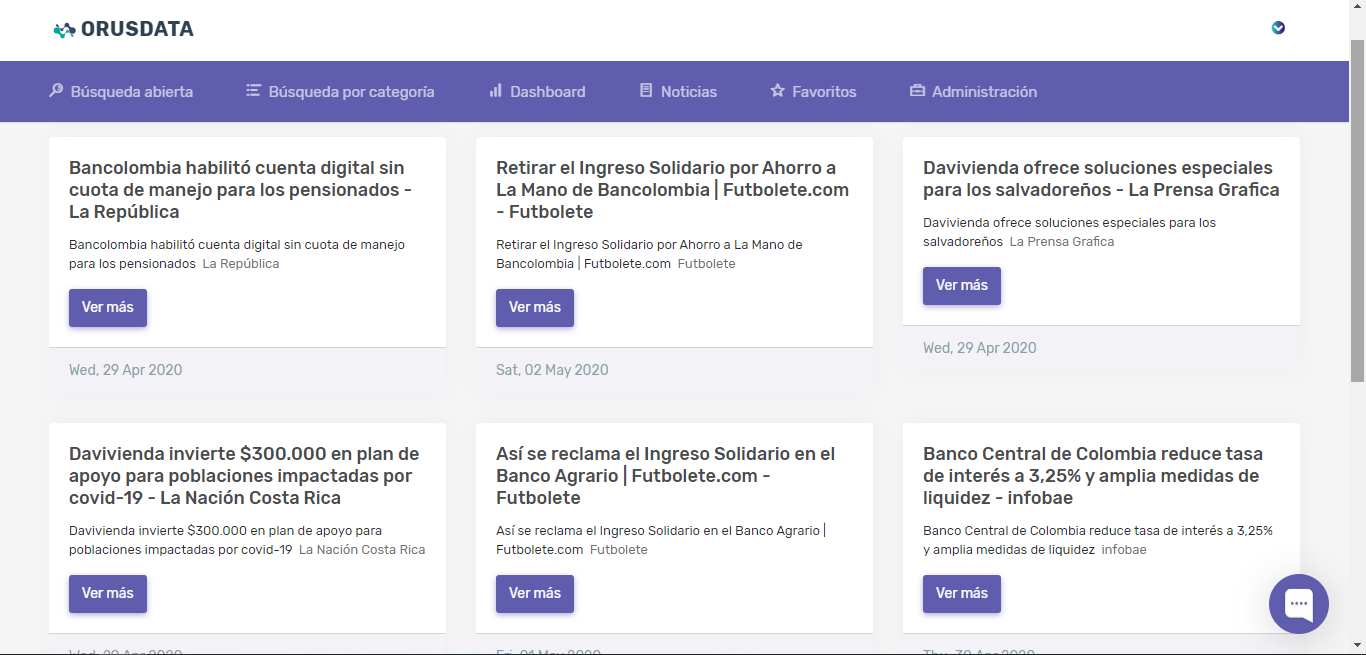This screenshot has height=655, width=1366.
Task: Select the Noticias menu item
Action: (678, 91)
